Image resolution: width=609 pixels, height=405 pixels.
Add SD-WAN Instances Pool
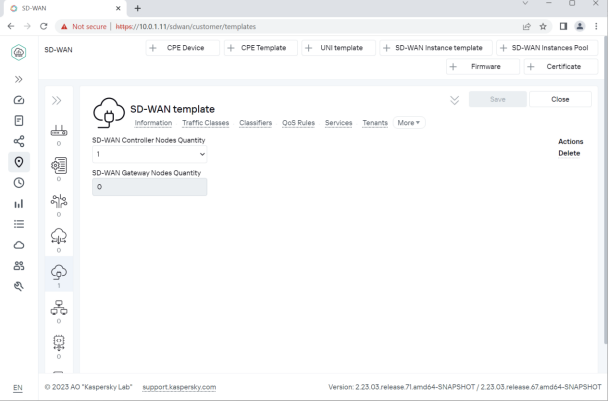click(x=547, y=48)
